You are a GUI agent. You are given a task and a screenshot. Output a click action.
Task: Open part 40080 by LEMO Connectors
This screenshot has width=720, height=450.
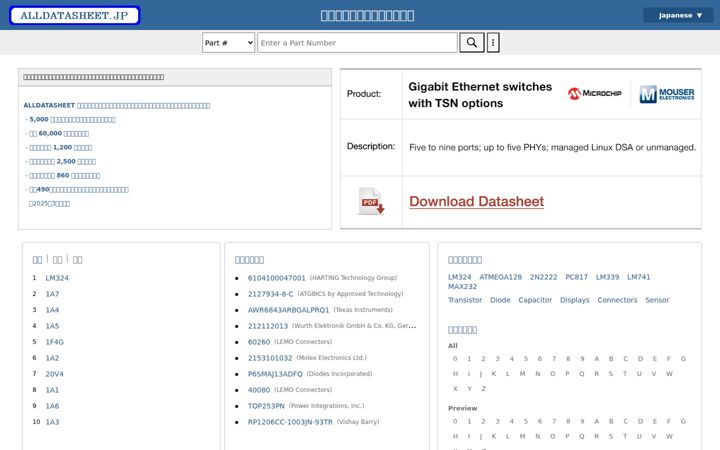pyautogui.click(x=259, y=390)
